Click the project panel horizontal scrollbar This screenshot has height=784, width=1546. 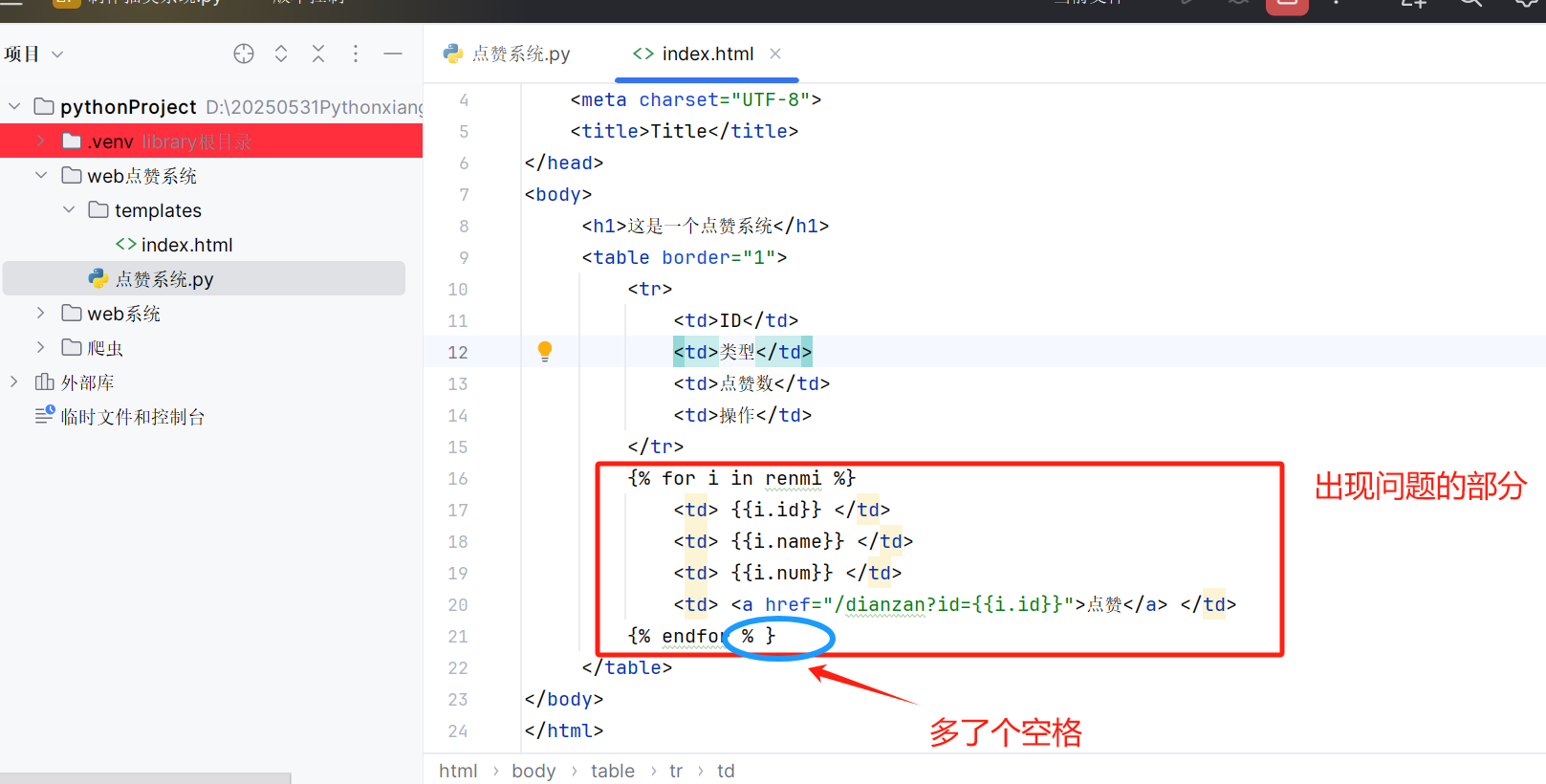(145, 777)
